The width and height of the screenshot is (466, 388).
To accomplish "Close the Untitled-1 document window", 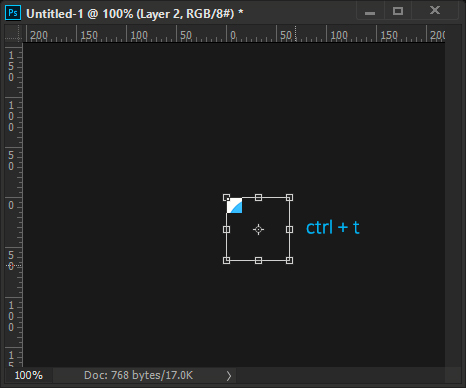I will pos(435,11).
